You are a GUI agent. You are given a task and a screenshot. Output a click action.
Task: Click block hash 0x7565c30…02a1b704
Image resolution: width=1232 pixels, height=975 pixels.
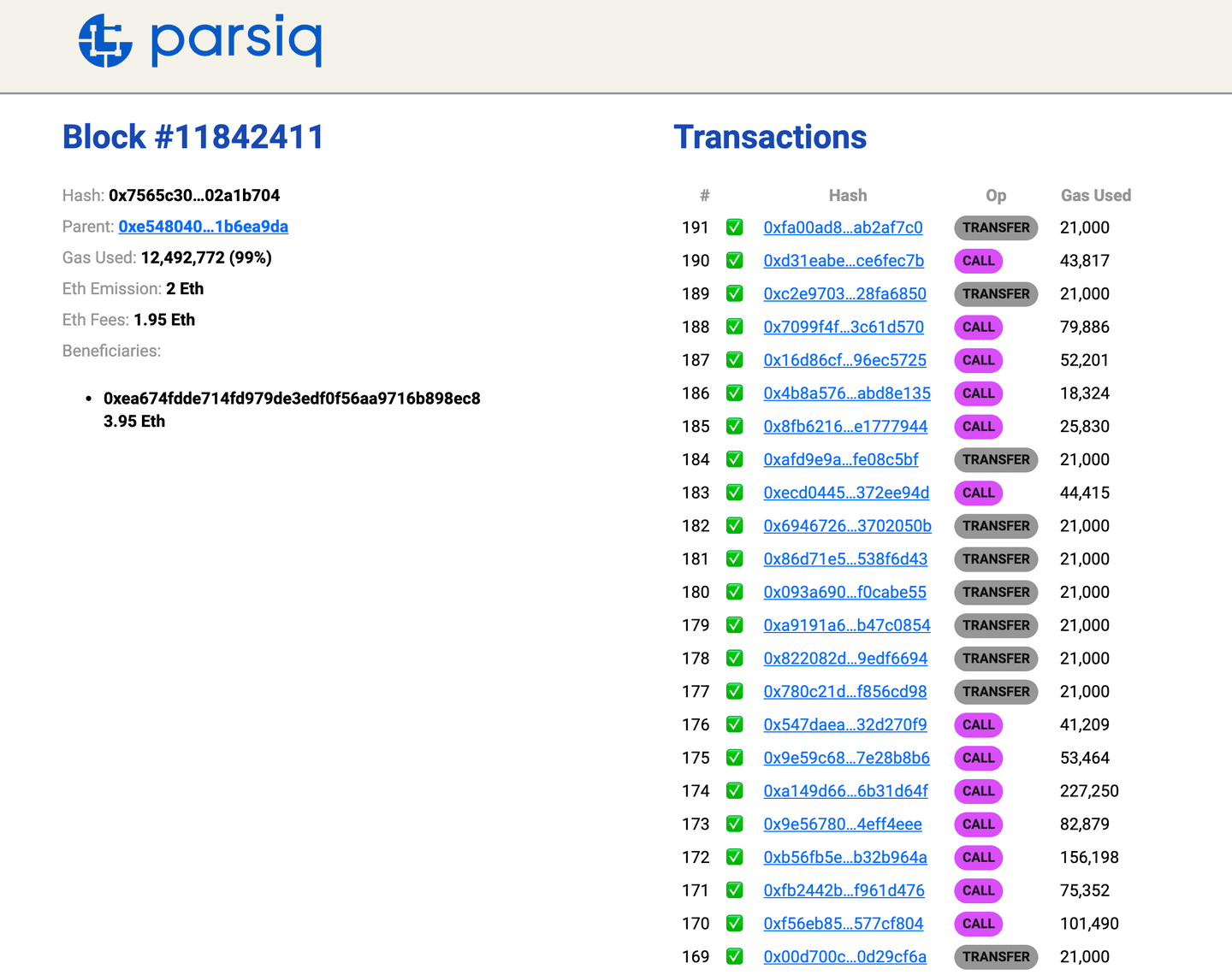point(194,195)
